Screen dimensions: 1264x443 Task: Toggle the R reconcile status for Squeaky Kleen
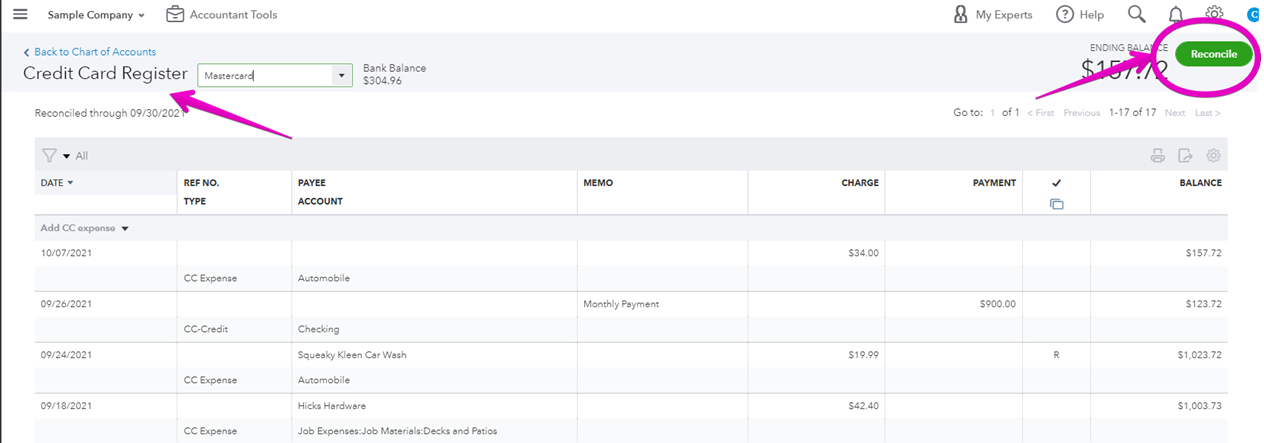[x=1056, y=355]
